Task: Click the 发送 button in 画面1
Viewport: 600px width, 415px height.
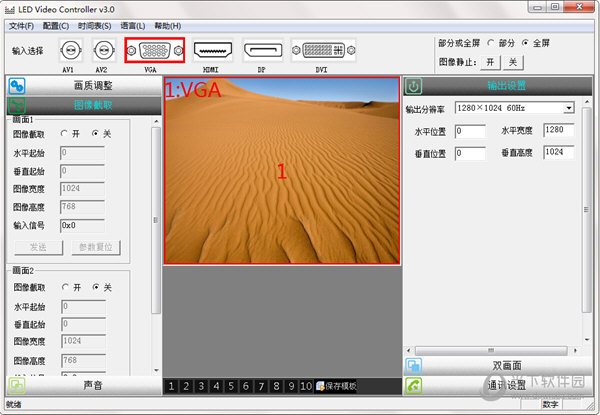Action: (x=38, y=247)
